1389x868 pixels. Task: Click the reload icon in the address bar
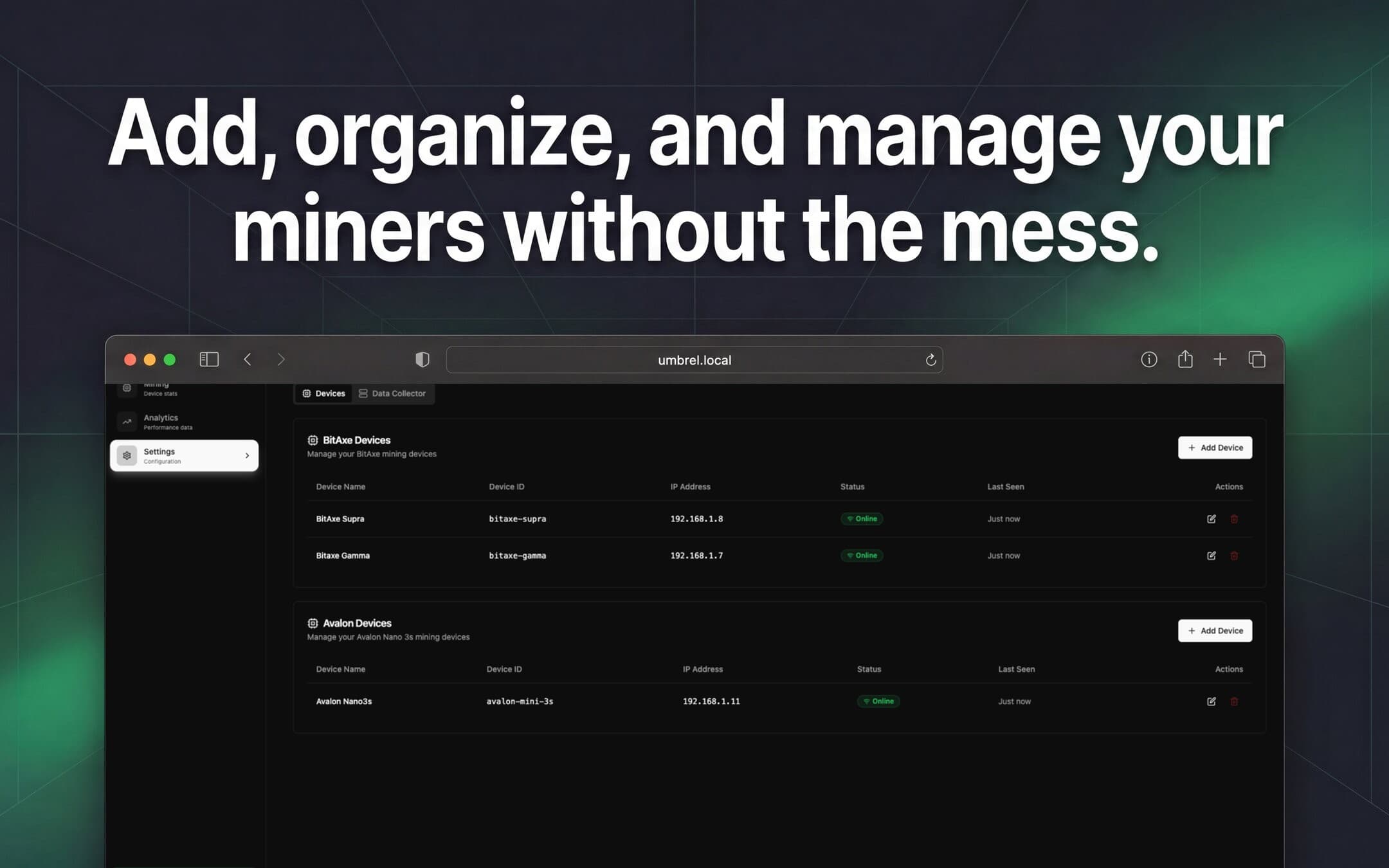click(931, 359)
